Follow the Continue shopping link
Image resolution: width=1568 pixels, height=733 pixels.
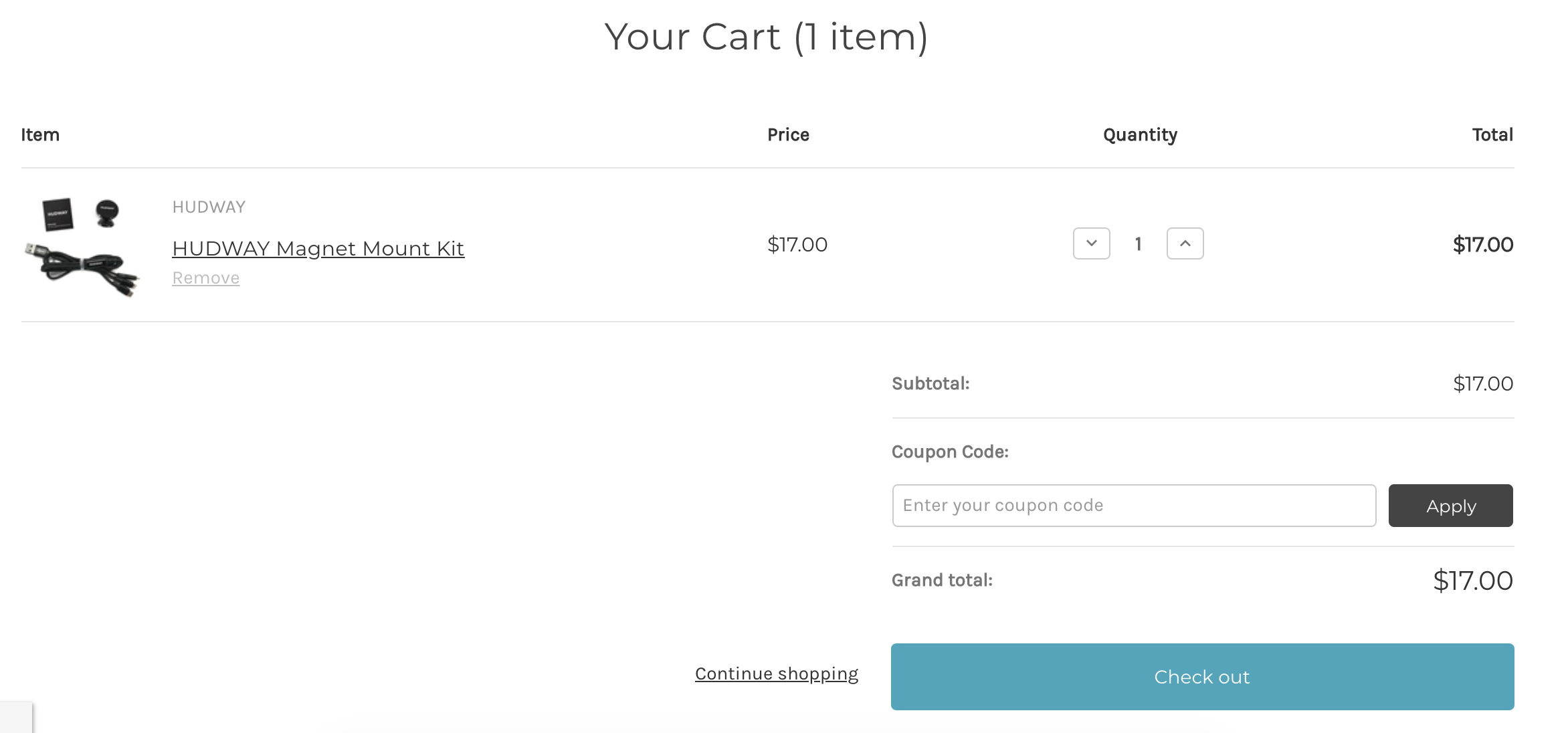[x=776, y=673]
